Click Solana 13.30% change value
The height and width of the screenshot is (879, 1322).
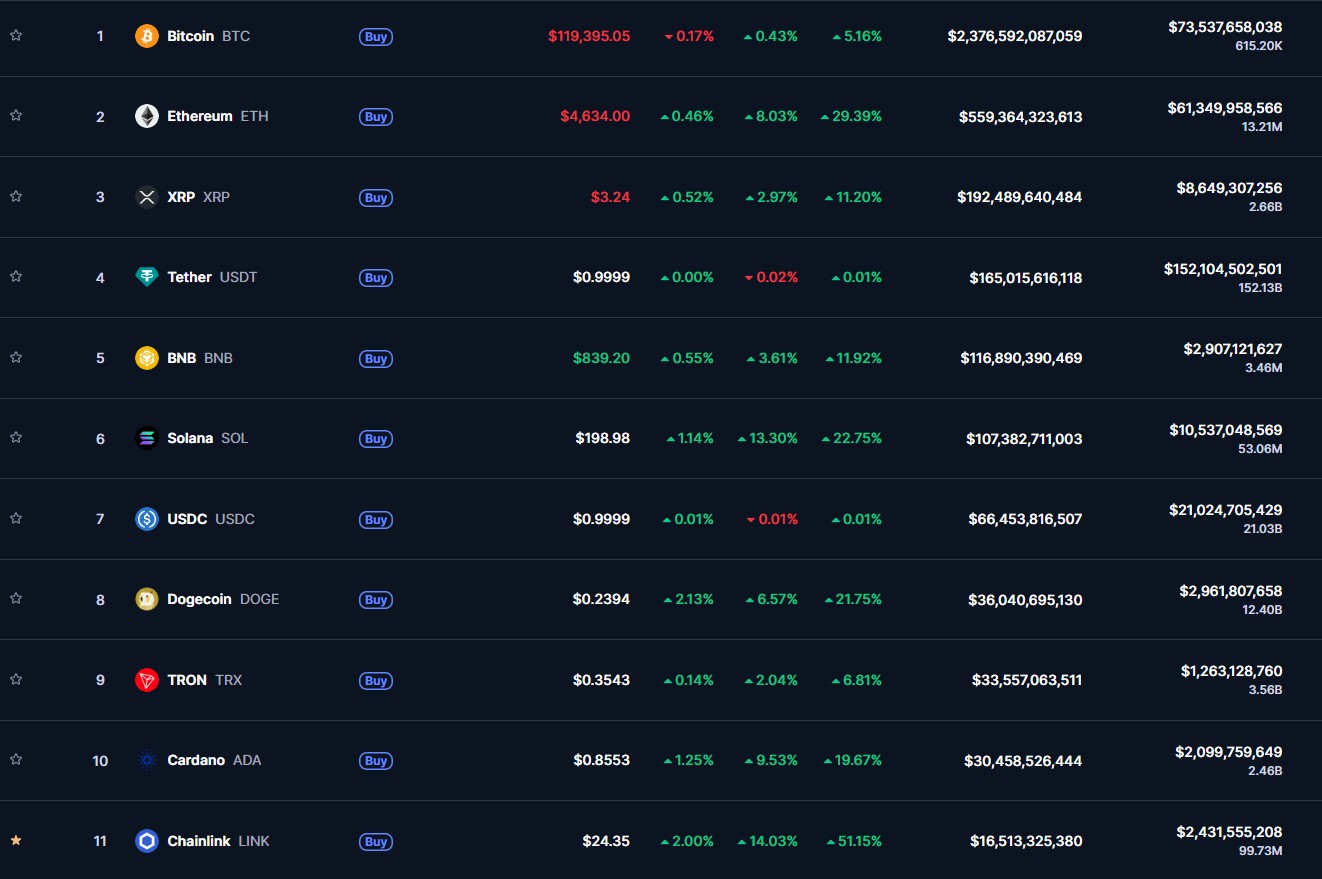click(x=767, y=438)
